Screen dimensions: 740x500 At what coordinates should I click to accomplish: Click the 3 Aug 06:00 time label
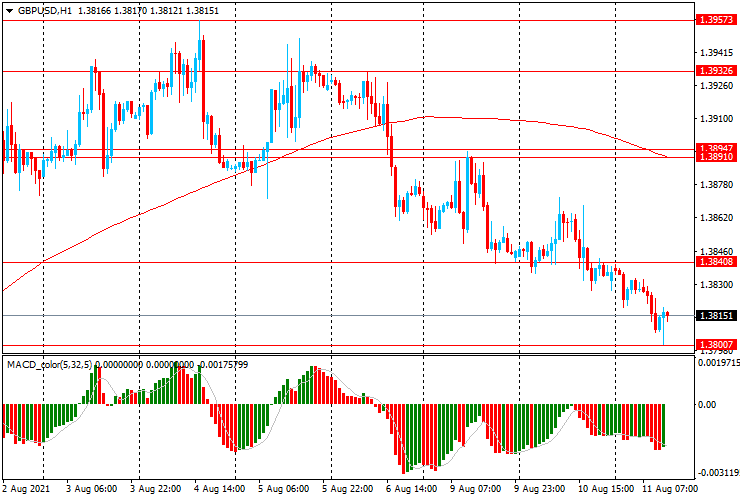click(x=92, y=488)
